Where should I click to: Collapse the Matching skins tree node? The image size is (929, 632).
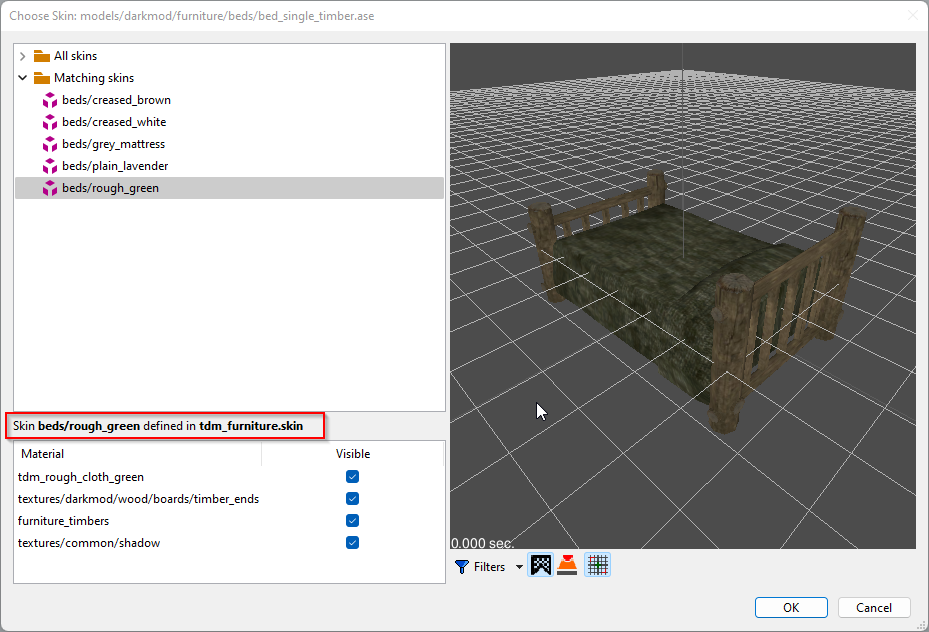(23, 78)
